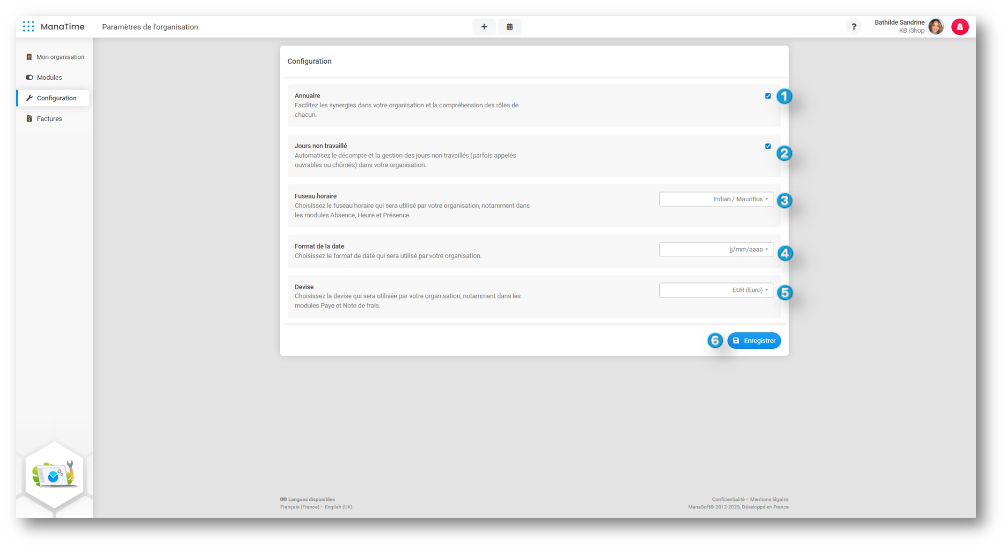Click the Jours non travaillé label

[x=320, y=146]
